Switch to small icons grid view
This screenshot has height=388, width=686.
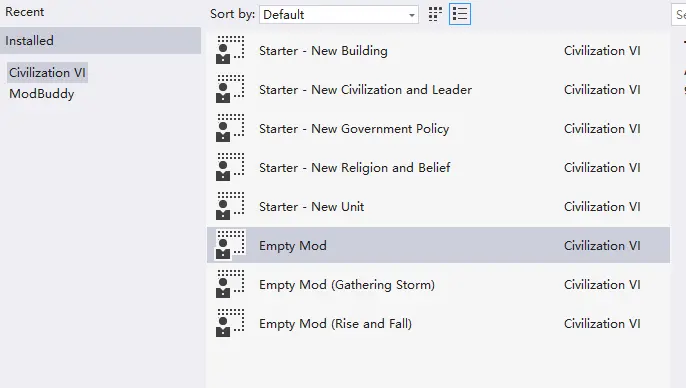pyautogui.click(x=435, y=14)
